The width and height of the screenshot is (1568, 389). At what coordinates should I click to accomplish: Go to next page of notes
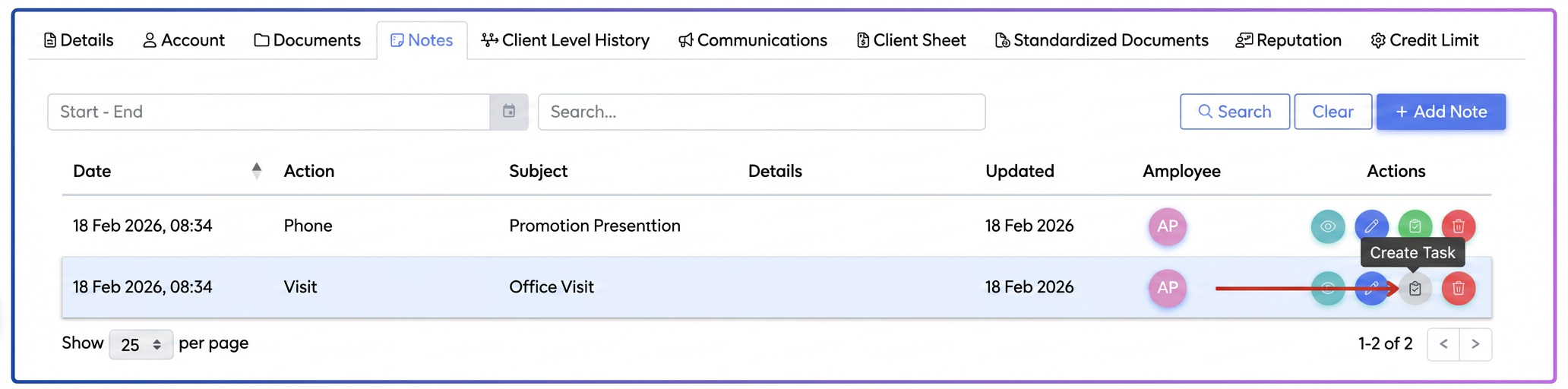tap(1475, 344)
